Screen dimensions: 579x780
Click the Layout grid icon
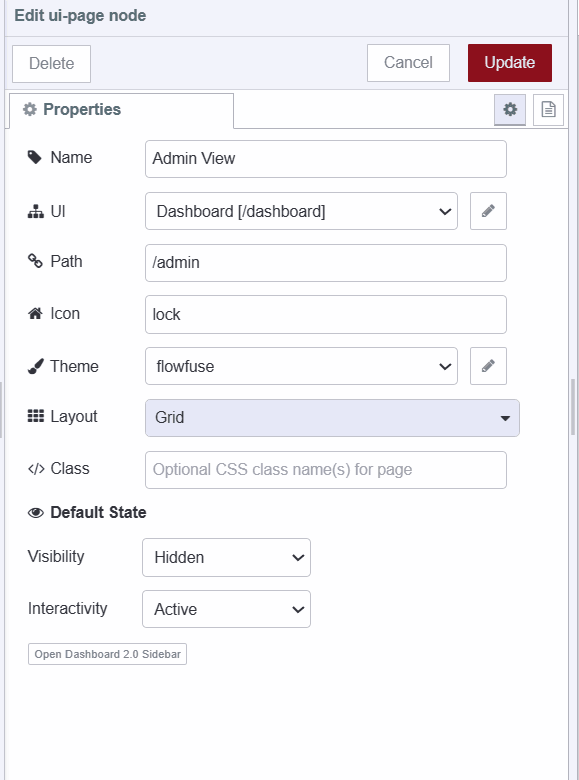point(35,416)
